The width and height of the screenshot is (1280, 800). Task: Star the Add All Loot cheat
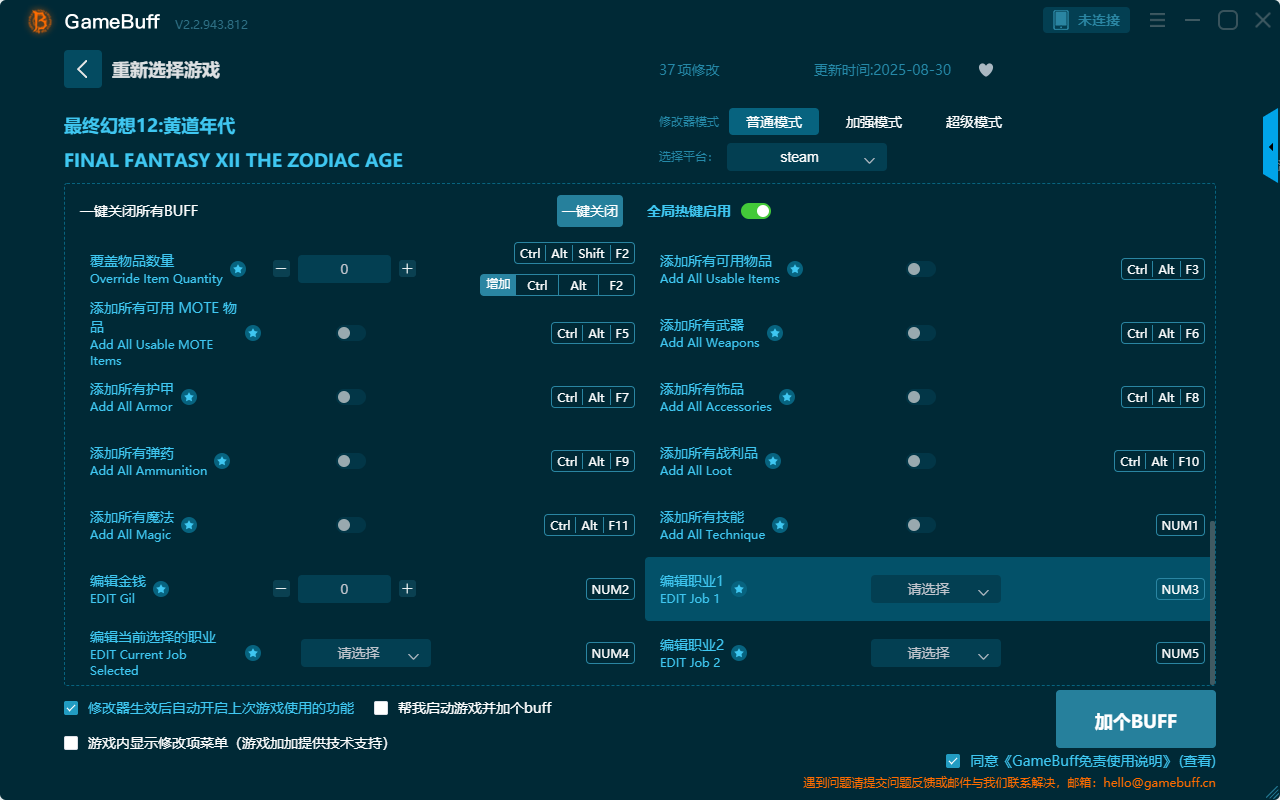[773, 461]
